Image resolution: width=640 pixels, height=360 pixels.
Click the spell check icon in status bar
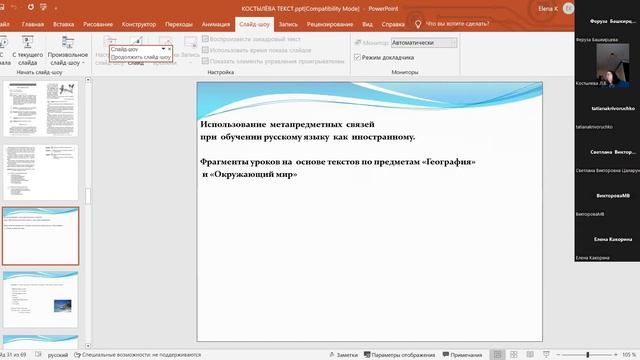click(x=38, y=355)
